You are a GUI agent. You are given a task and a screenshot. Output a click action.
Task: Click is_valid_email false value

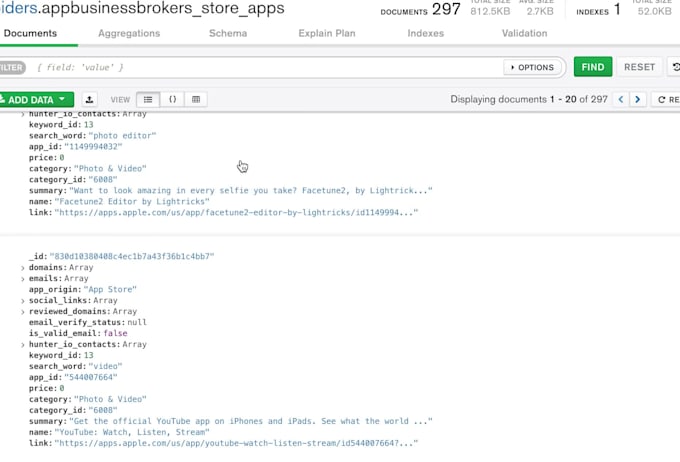(115, 334)
